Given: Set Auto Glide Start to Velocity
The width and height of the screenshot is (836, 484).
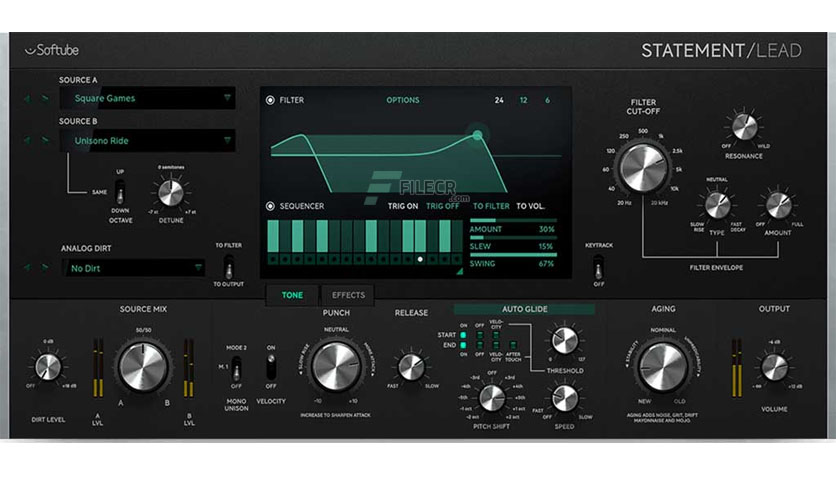Looking at the screenshot, I should [496, 335].
